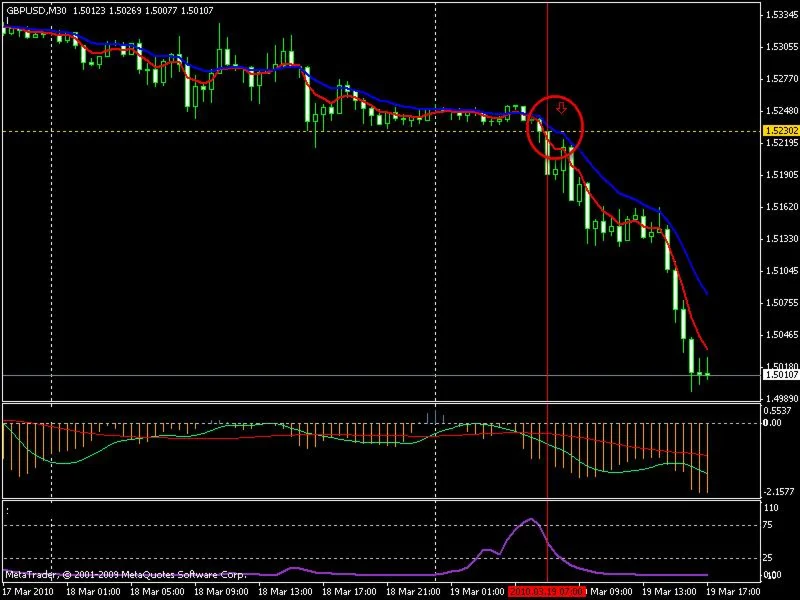Click the 1.51045 price scale value
The height and width of the screenshot is (600, 800).
click(782, 271)
